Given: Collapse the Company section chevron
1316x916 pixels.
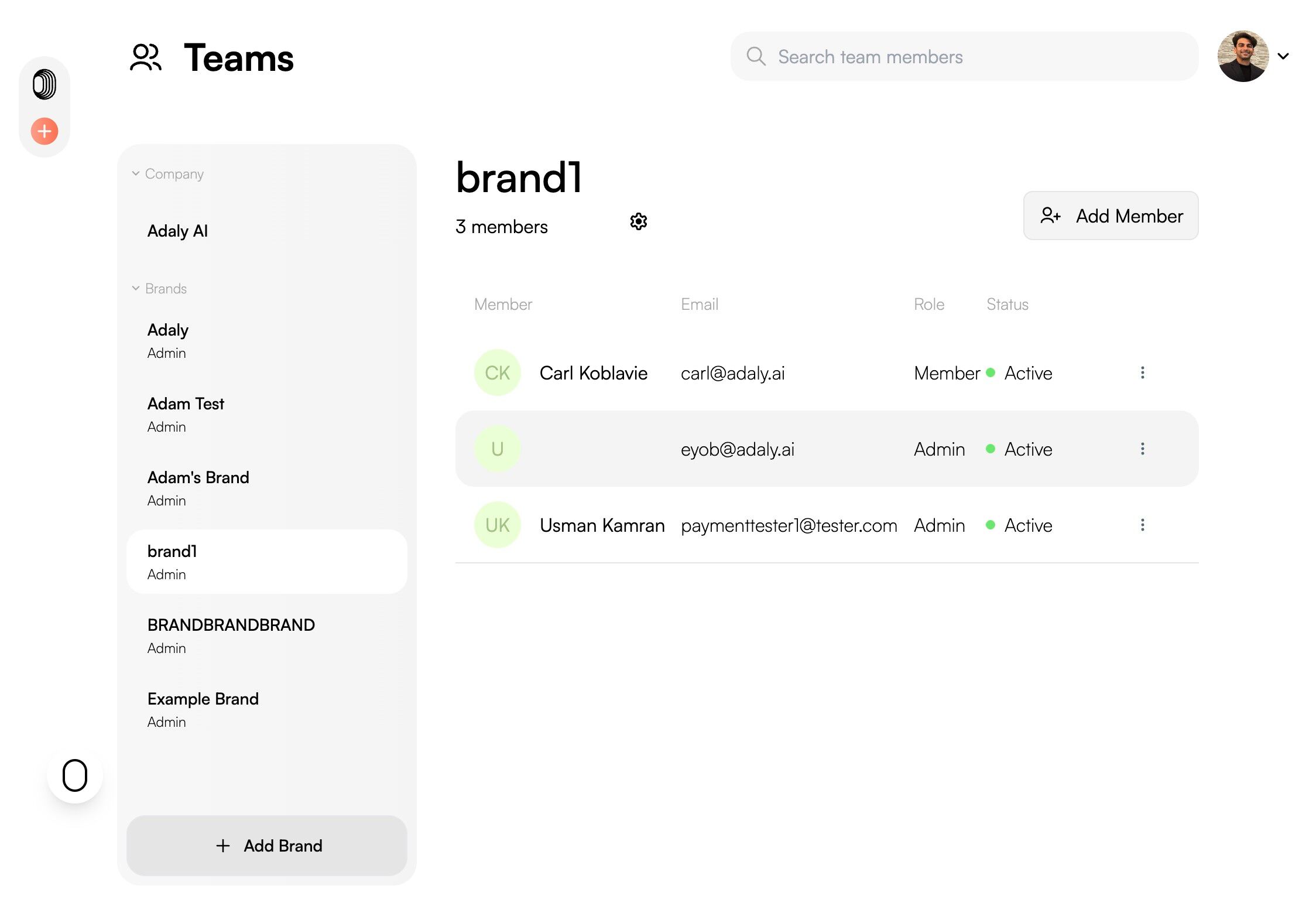Looking at the screenshot, I should 136,173.
